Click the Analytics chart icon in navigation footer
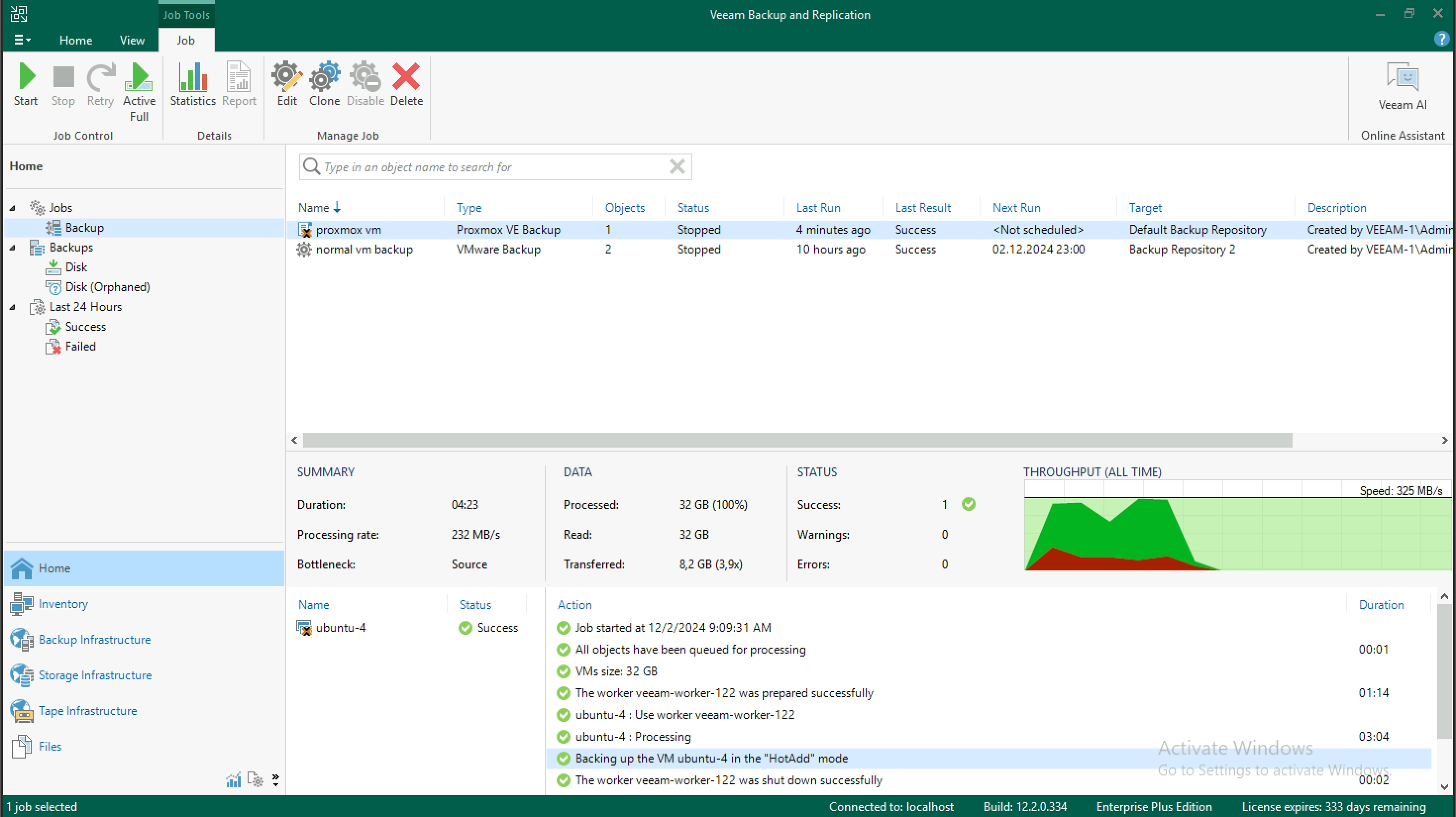The height and width of the screenshot is (817, 1456). (233, 780)
